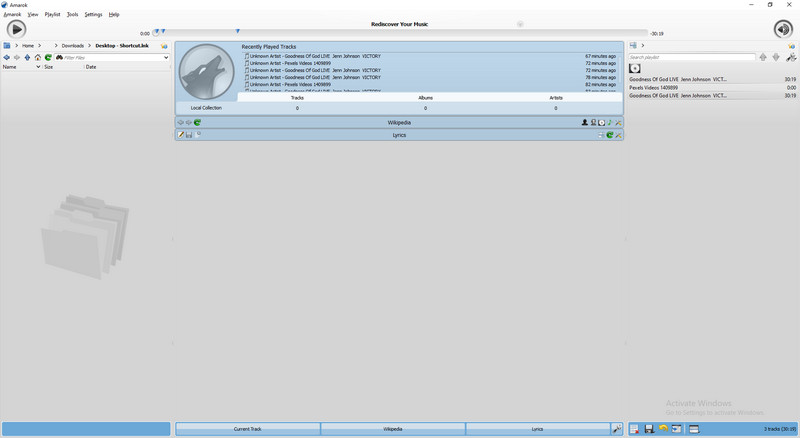This screenshot has width=800, height=438.
Task: Reload the Wikipedia applet page
Action: [x=197, y=123]
